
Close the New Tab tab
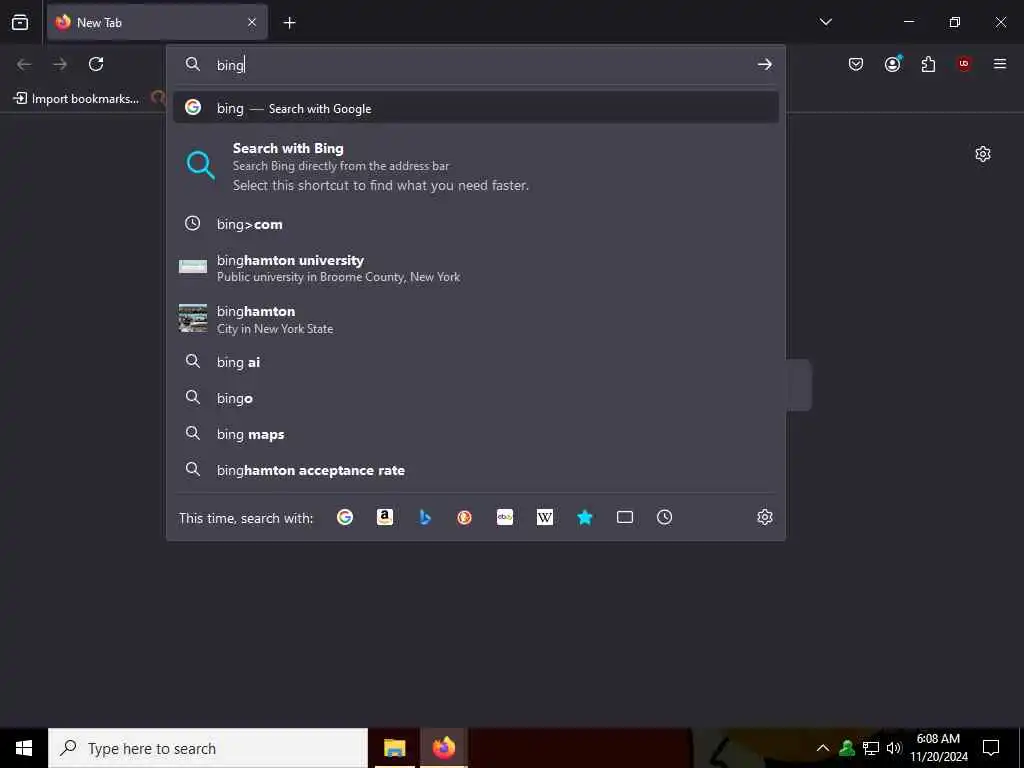click(251, 22)
